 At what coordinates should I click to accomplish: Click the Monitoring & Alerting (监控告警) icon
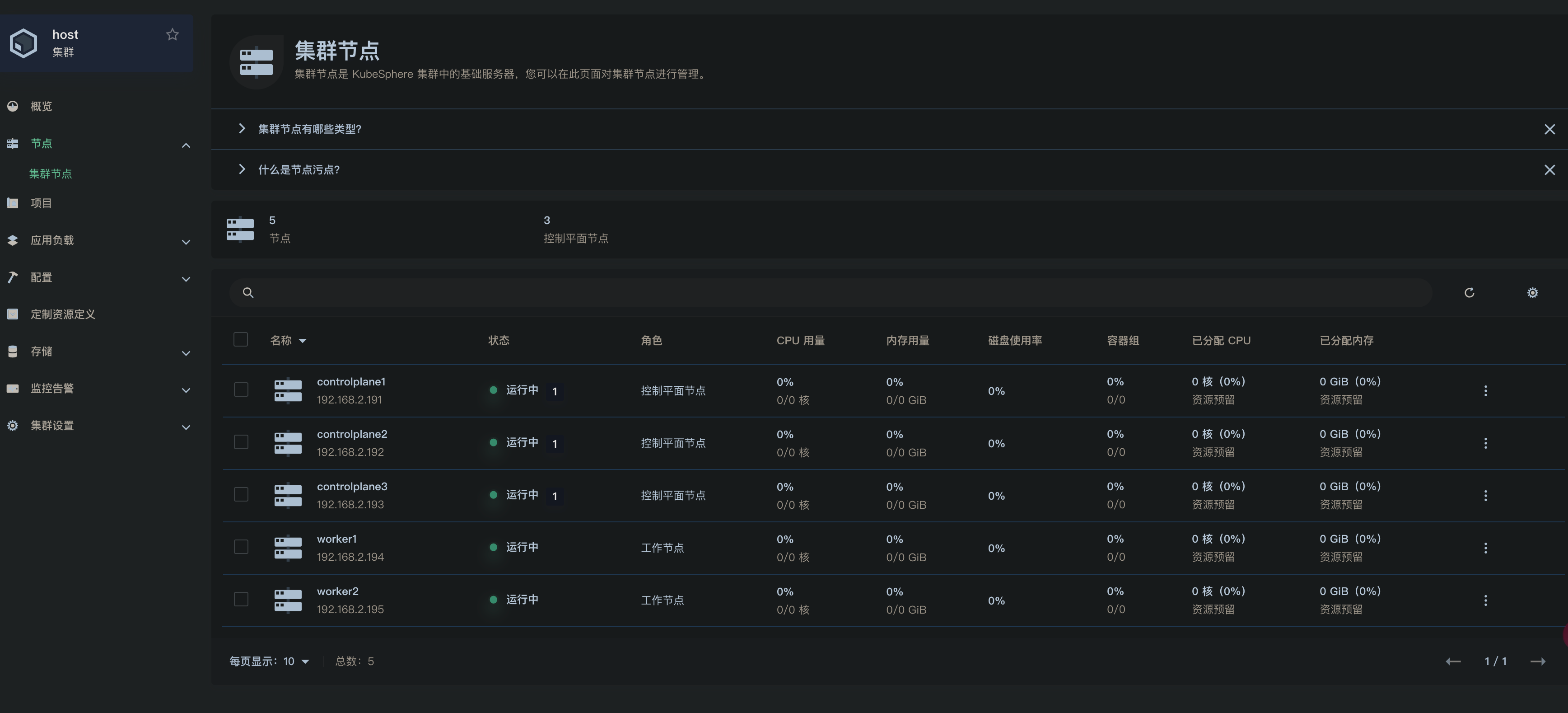pos(13,389)
